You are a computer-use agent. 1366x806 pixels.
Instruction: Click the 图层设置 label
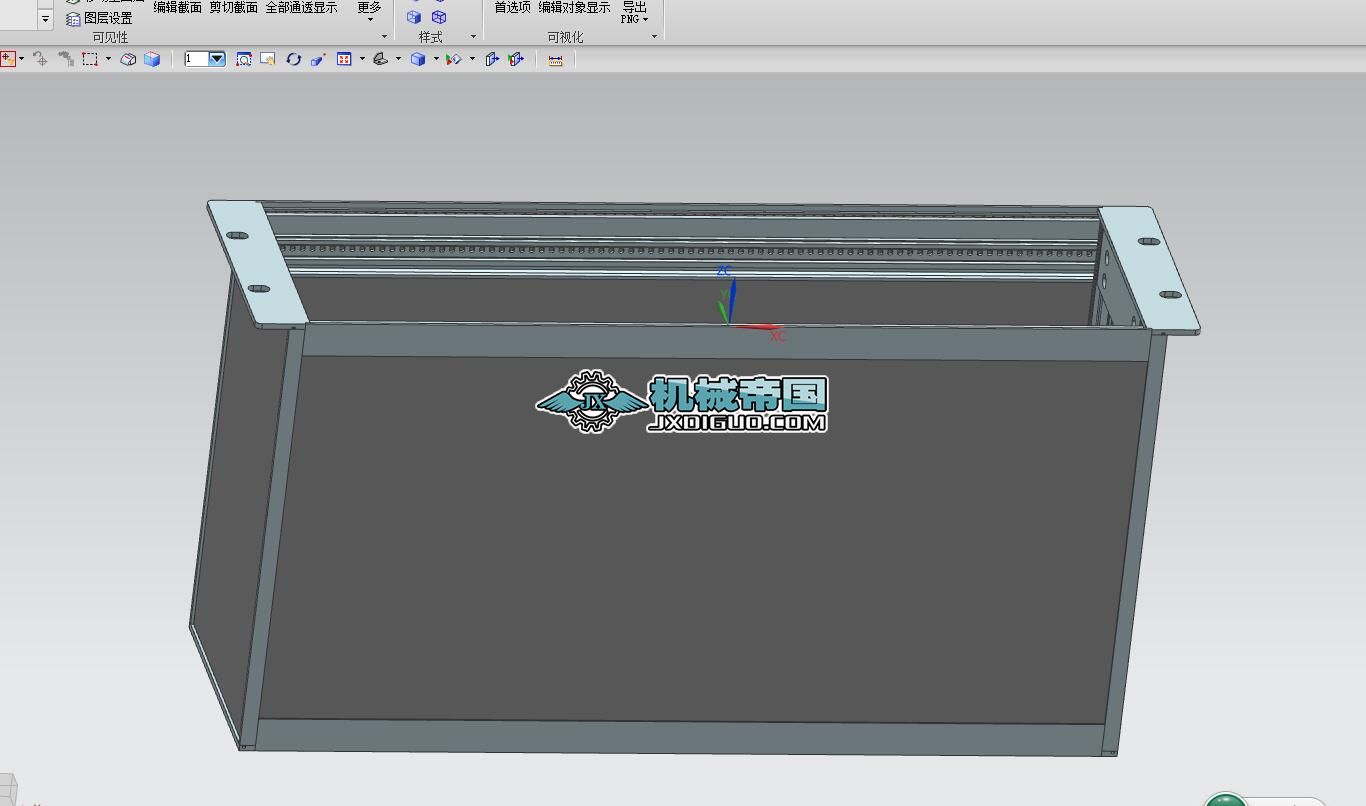[108, 18]
